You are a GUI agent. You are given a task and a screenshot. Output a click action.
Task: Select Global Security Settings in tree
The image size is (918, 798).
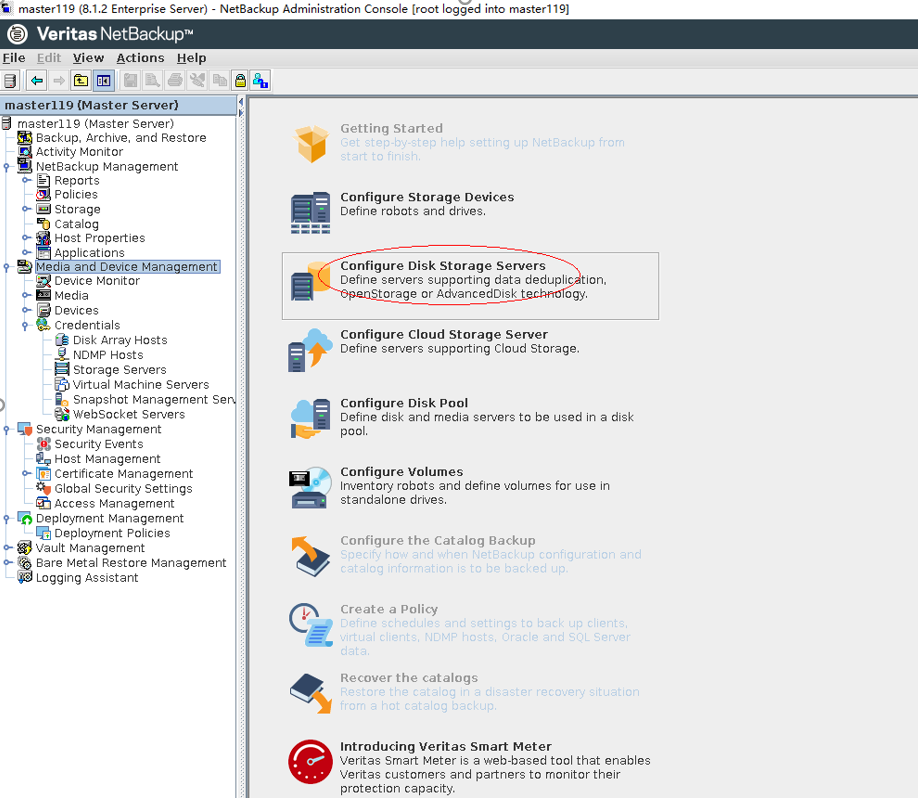tap(122, 489)
